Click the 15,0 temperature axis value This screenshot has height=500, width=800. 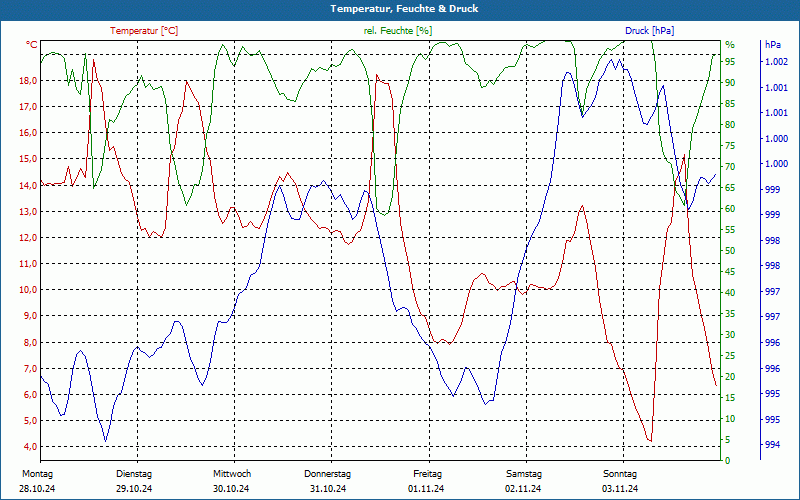(29, 159)
